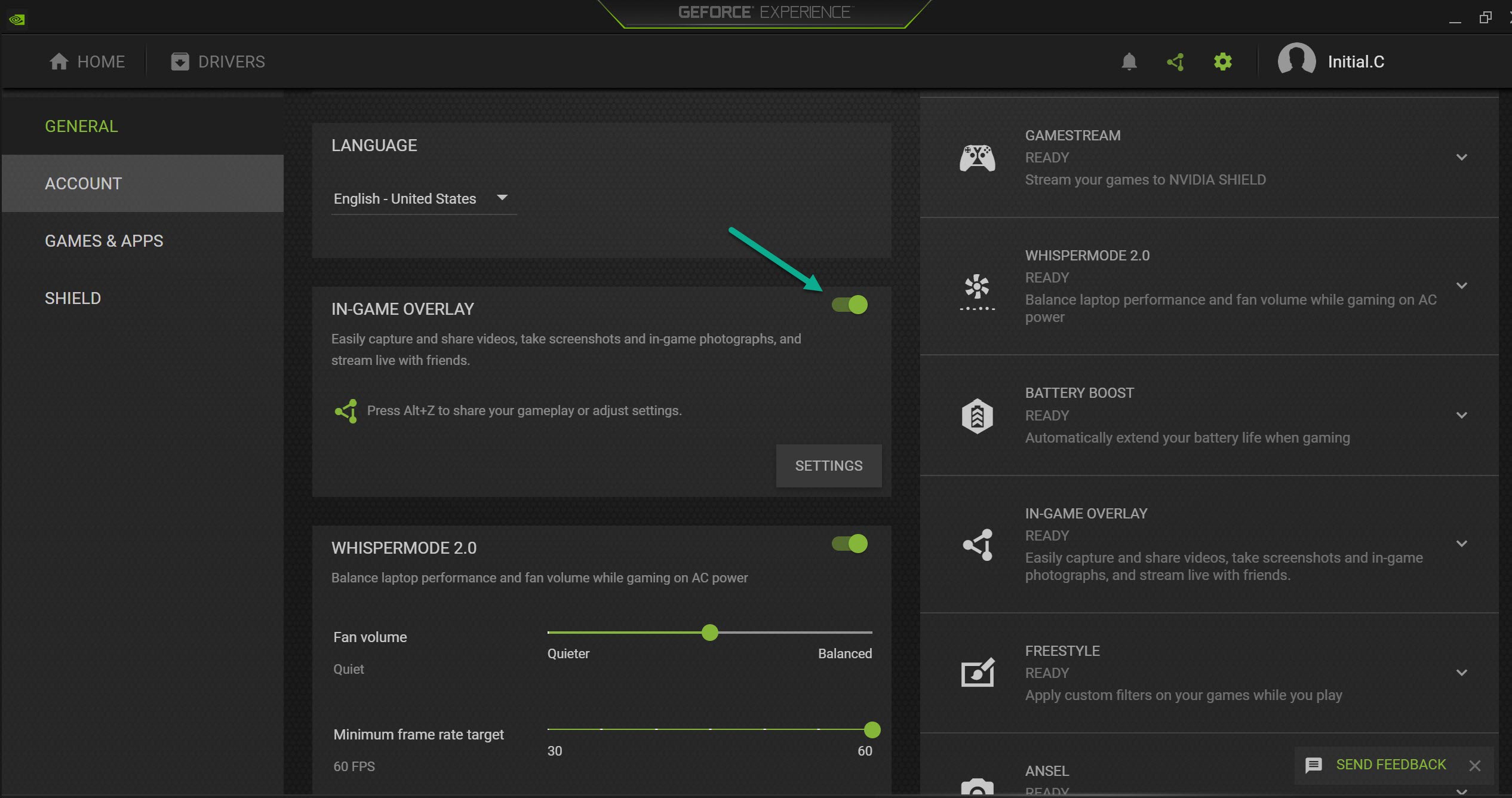This screenshot has width=1512, height=798.
Task: Click the GameStream controller icon
Action: pyautogui.click(x=977, y=158)
